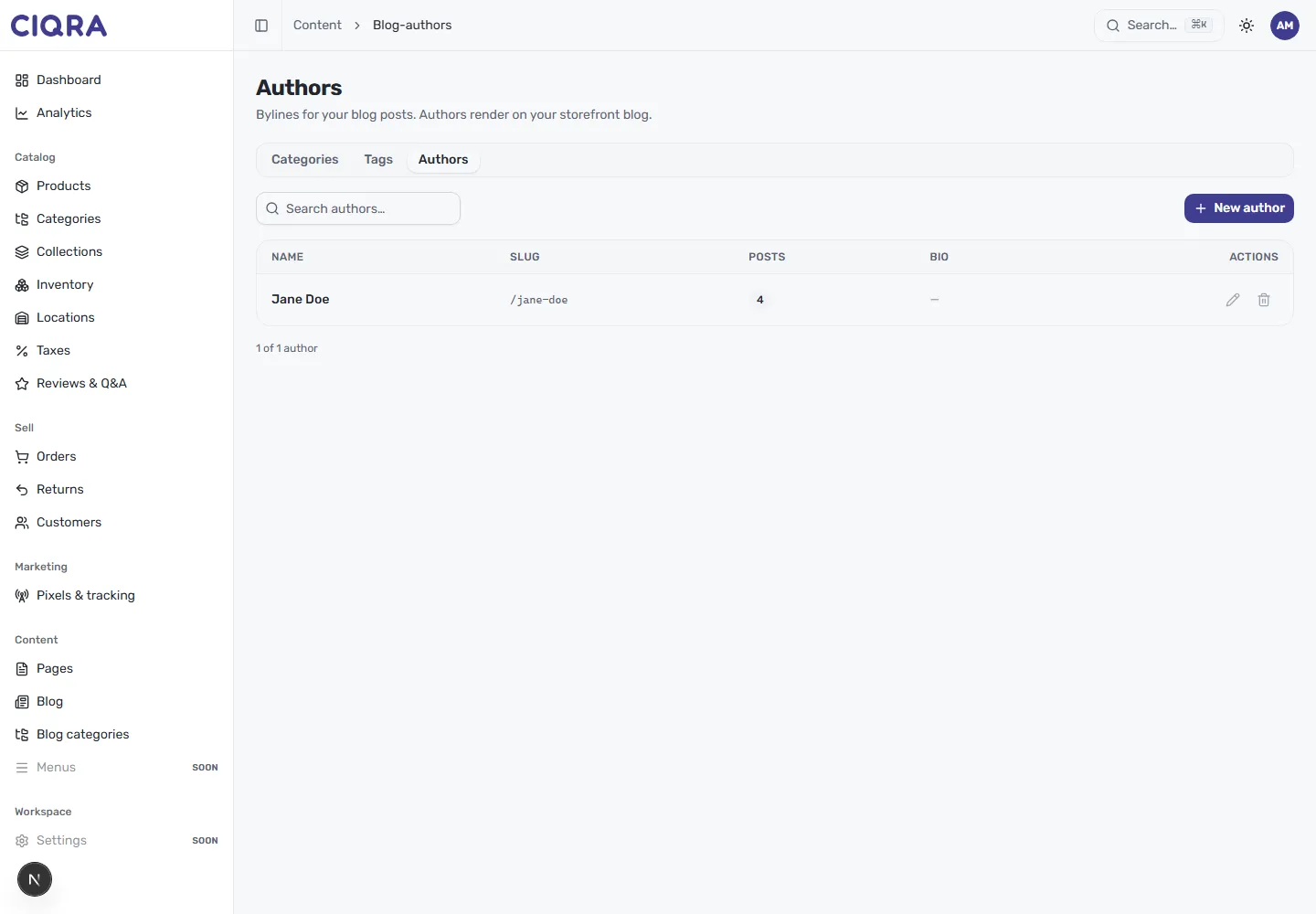Click the Authors page heading
Viewport: 1316px width, 914px height.
299,88
